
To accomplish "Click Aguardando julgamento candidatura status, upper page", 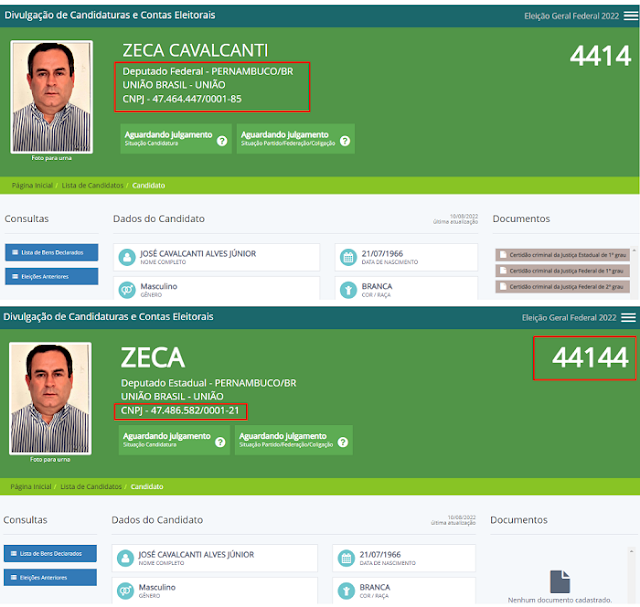I will pos(176,139).
